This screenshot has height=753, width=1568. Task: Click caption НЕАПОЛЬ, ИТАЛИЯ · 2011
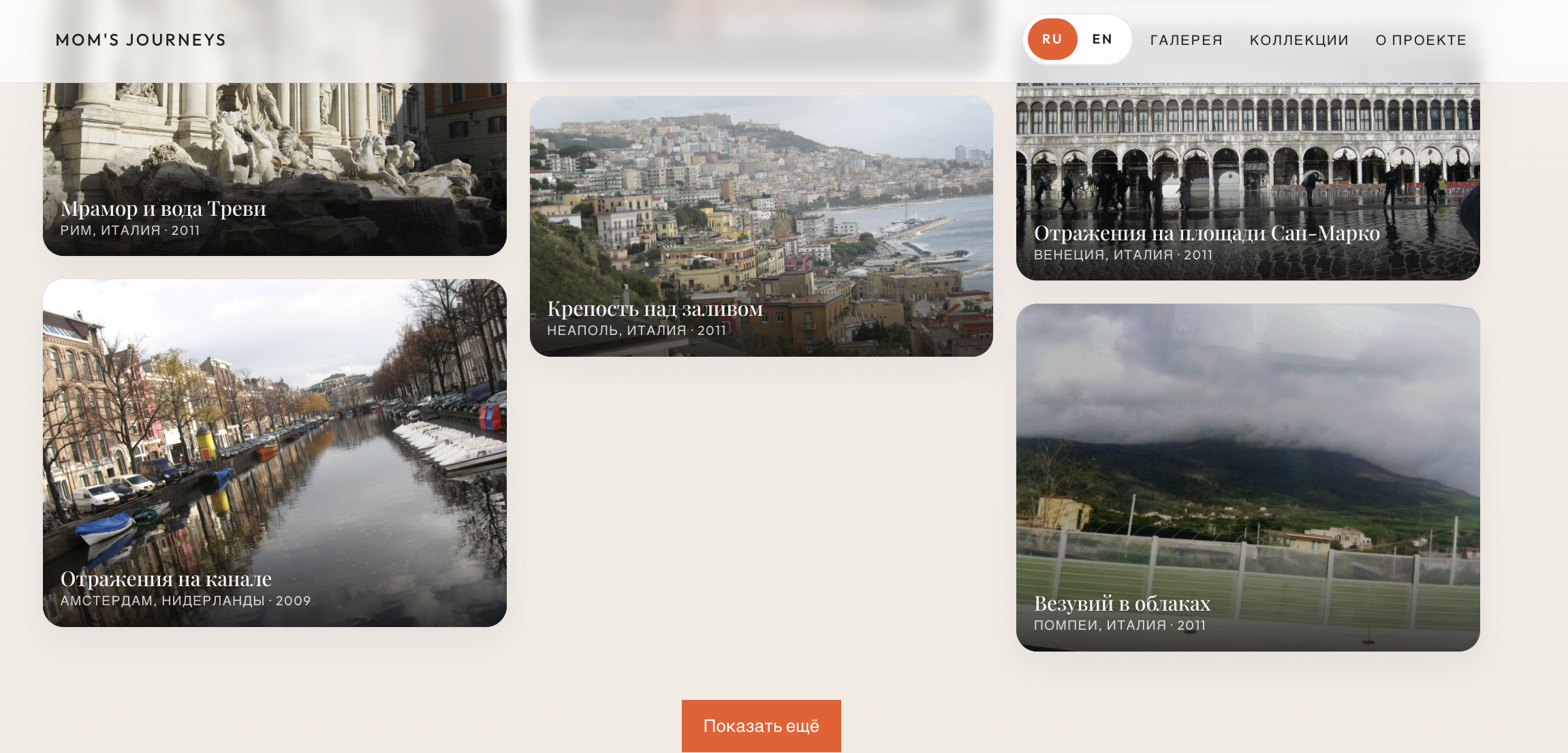click(x=636, y=330)
